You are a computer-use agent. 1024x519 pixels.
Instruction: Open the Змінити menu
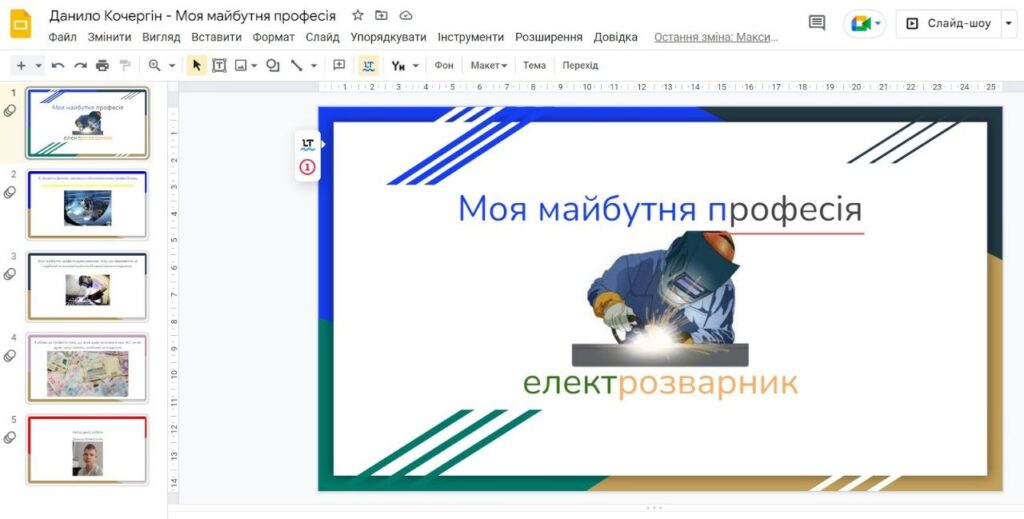pos(110,37)
